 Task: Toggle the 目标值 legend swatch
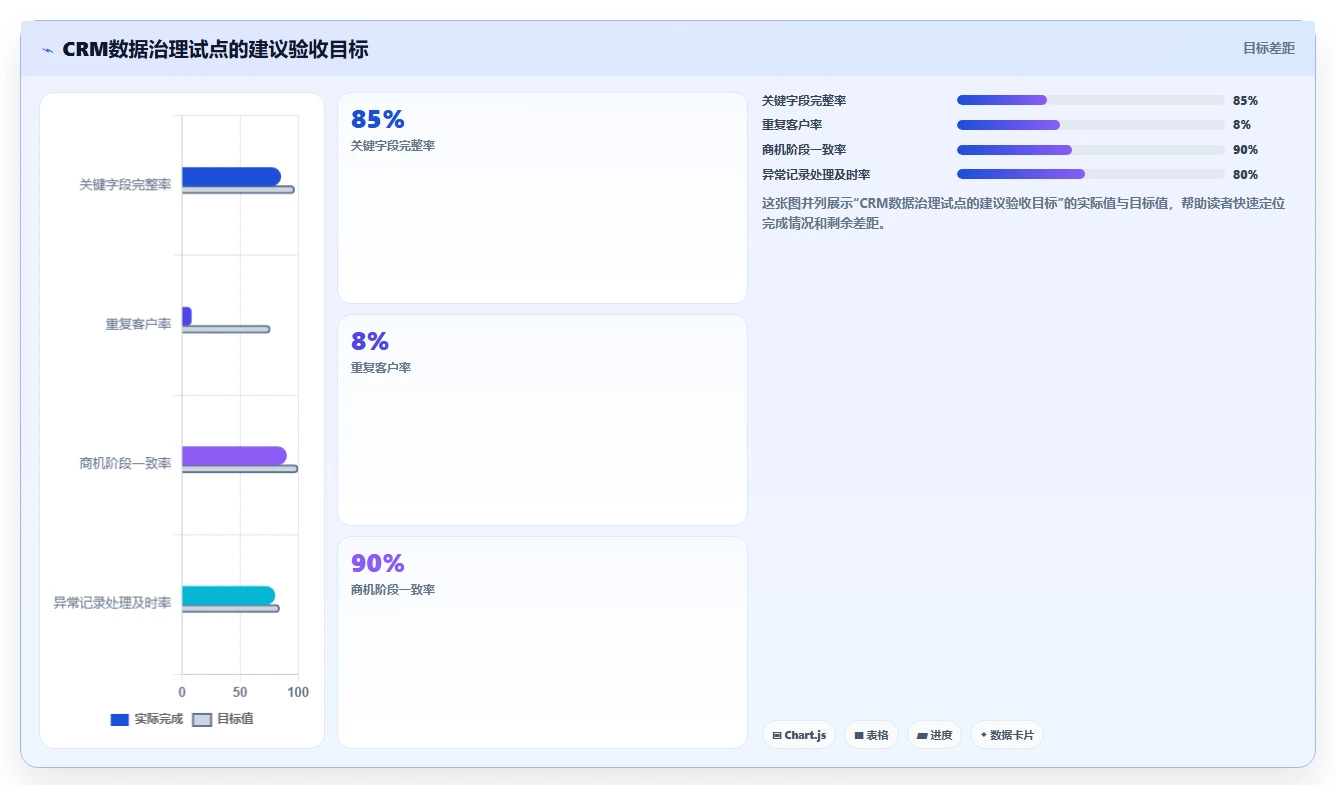pos(201,720)
